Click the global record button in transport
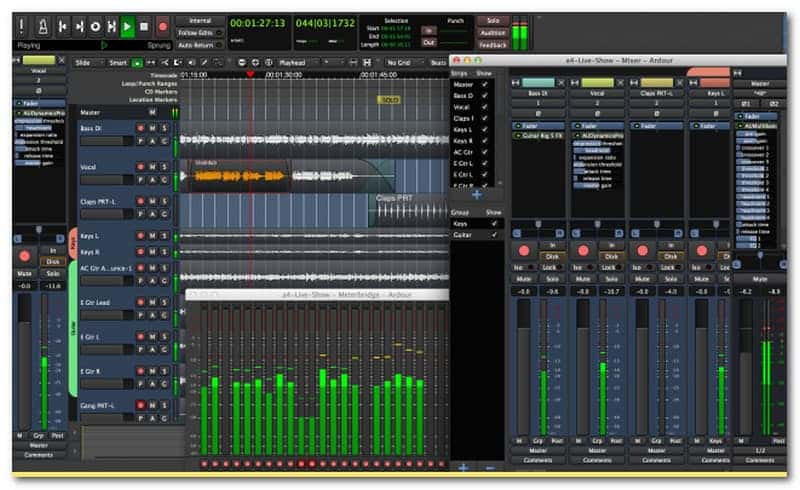Viewport: 800px width, 490px height. click(163, 26)
